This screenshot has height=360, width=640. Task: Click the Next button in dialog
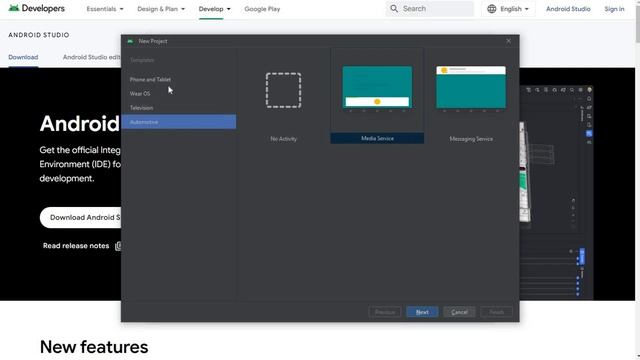click(422, 312)
